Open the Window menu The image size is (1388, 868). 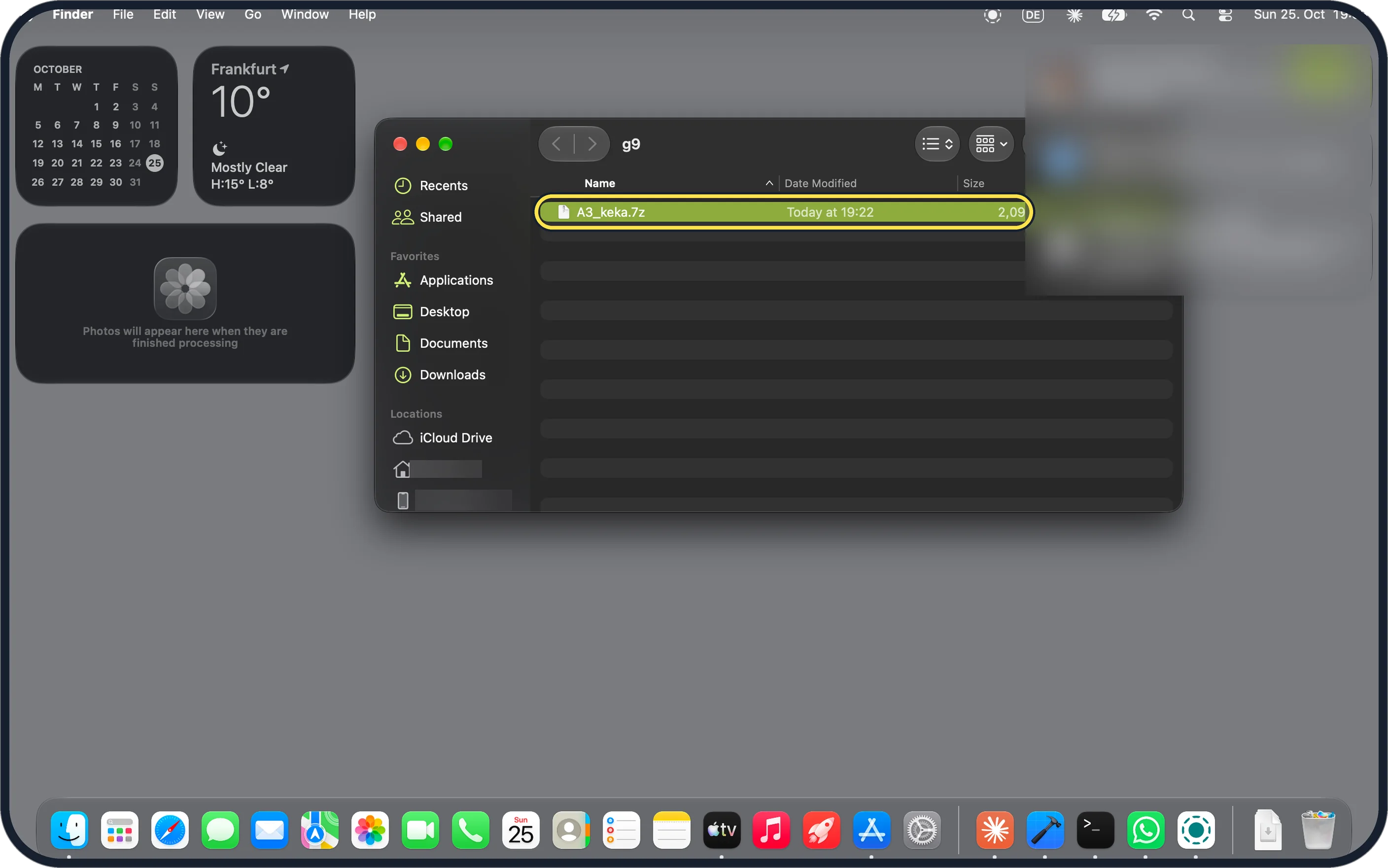click(x=305, y=14)
